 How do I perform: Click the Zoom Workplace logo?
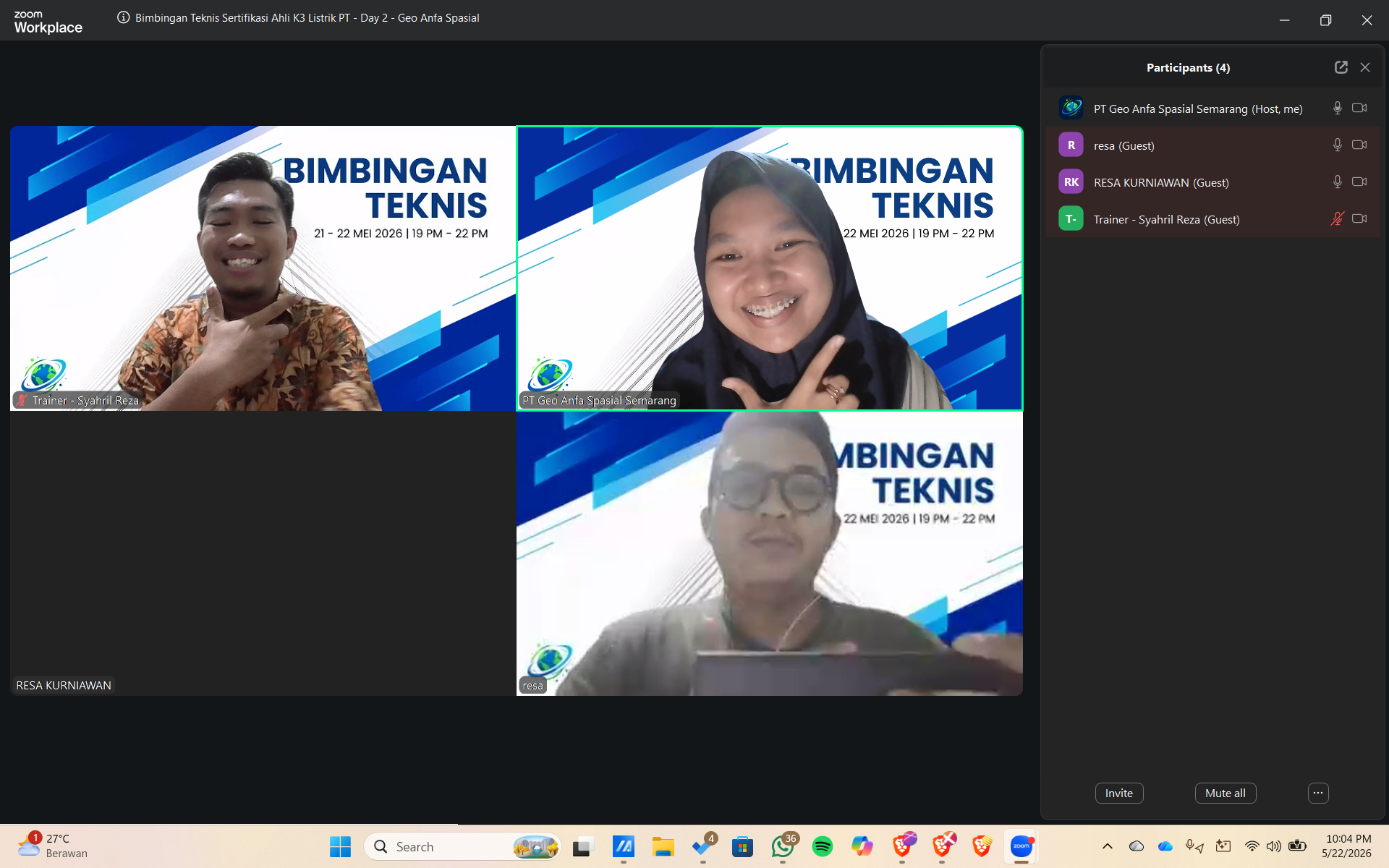click(48, 22)
